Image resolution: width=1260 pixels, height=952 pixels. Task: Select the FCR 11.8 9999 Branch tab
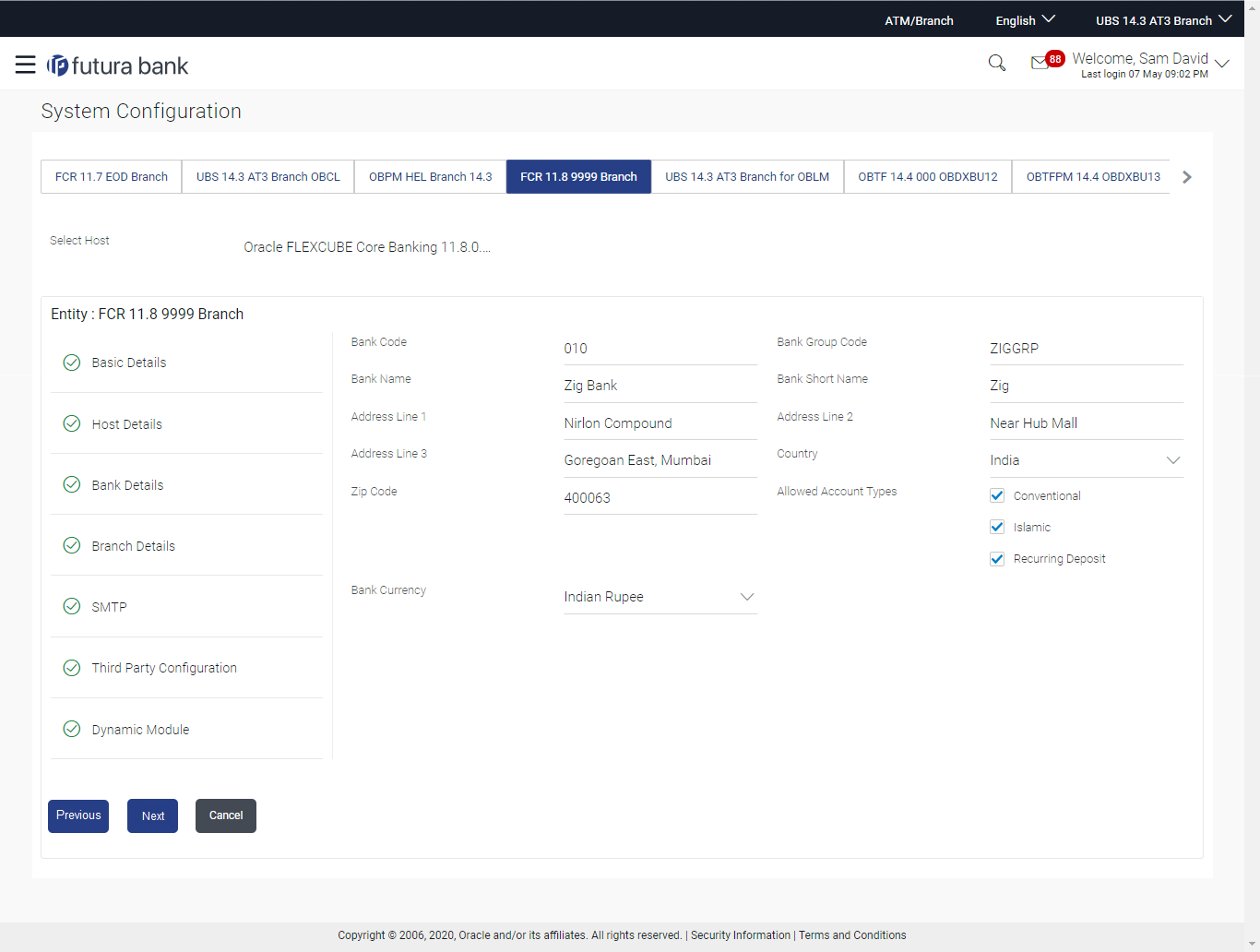(578, 177)
